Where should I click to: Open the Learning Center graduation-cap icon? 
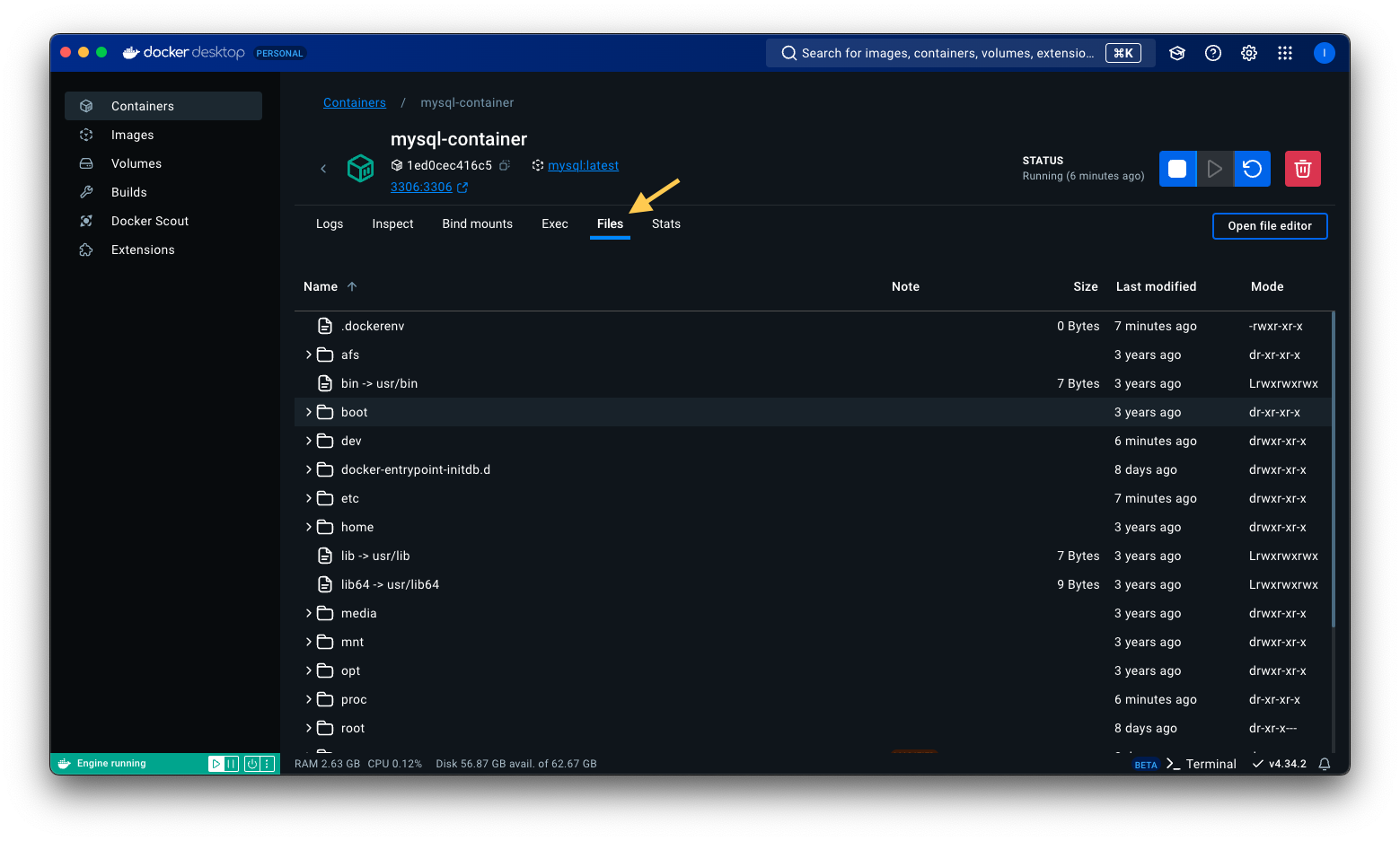[1177, 53]
